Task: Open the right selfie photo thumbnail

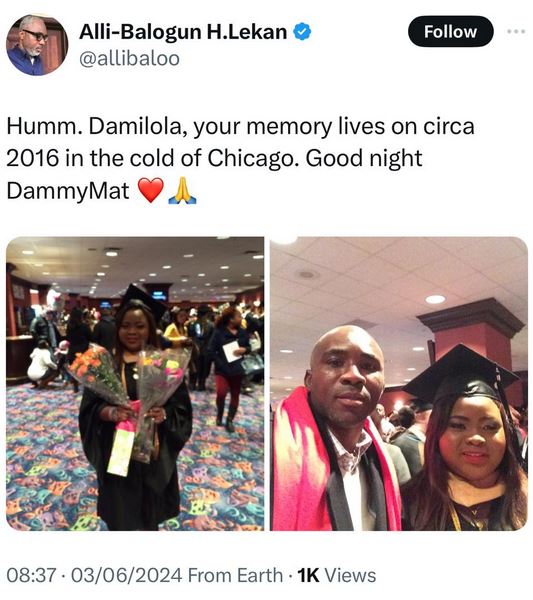Action: (399, 383)
